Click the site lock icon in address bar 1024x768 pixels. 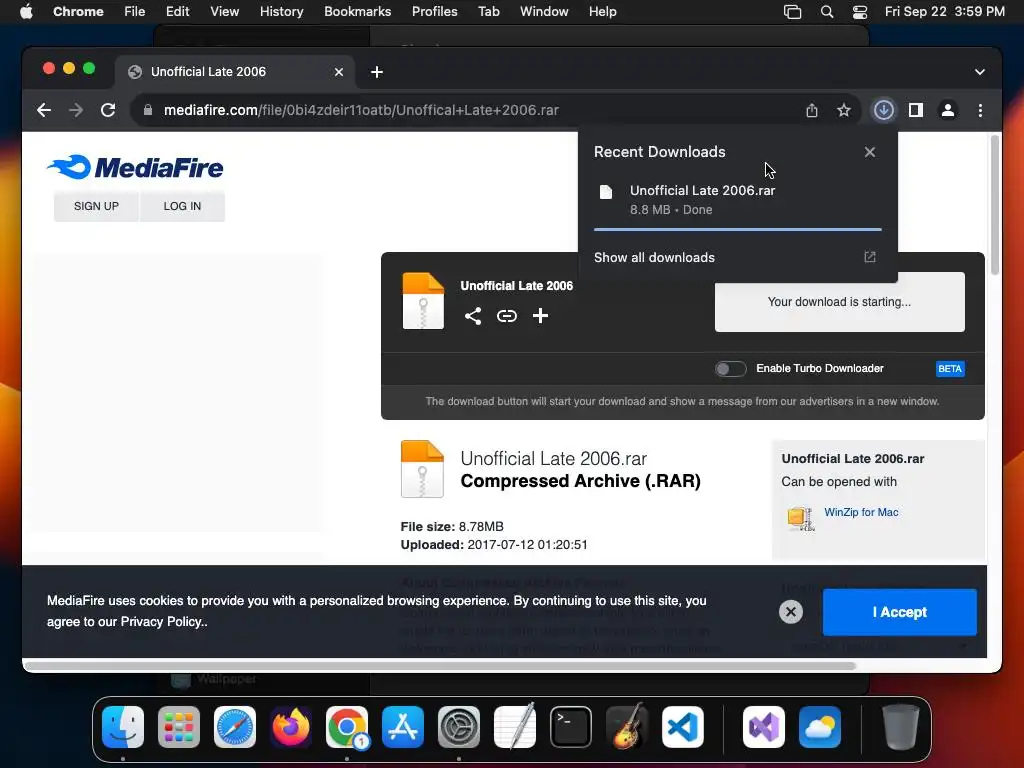(x=148, y=110)
